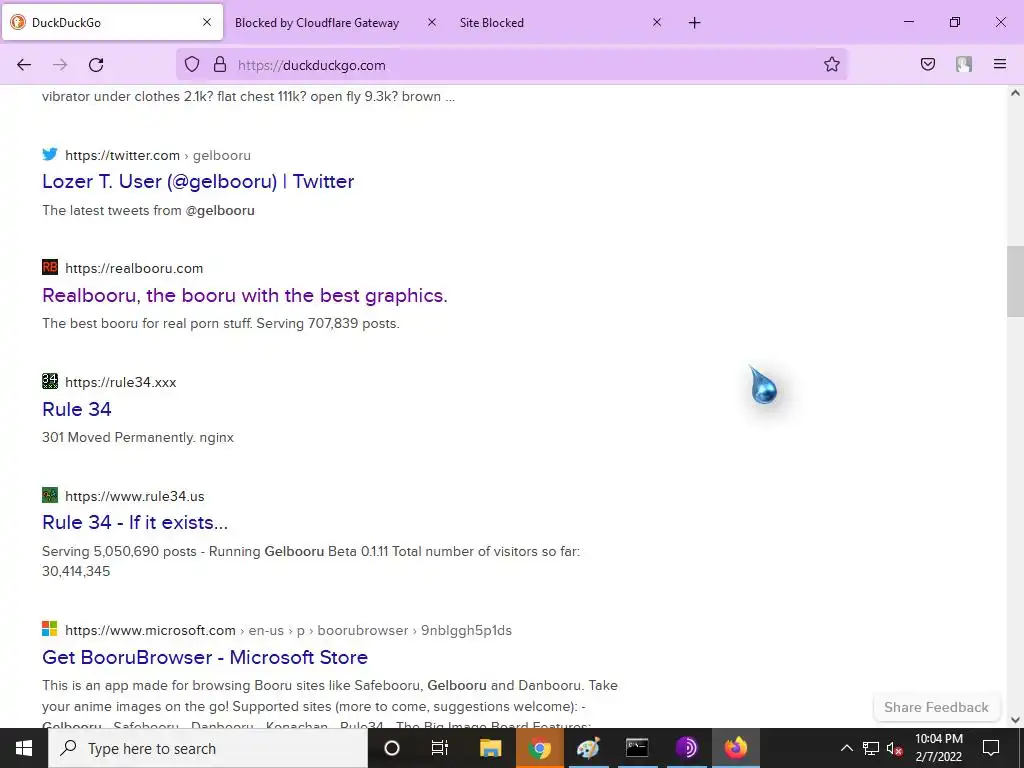This screenshot has width=1024, height=768.
Task: Click the green rule34.us favicon
Action: [x=50, y=495]
